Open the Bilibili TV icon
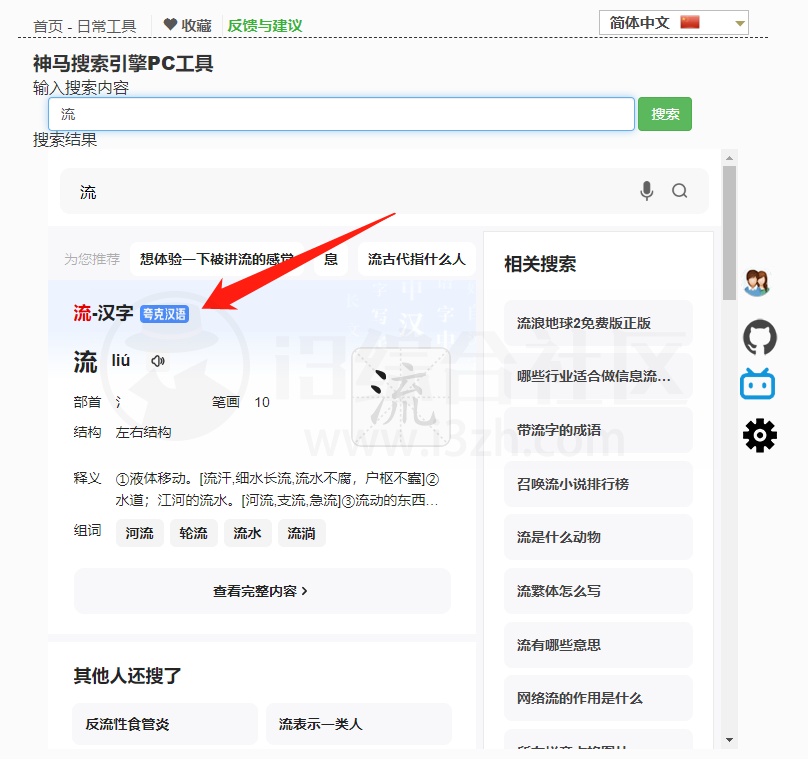The image size is (808, 759). click(x=758, y=384)
